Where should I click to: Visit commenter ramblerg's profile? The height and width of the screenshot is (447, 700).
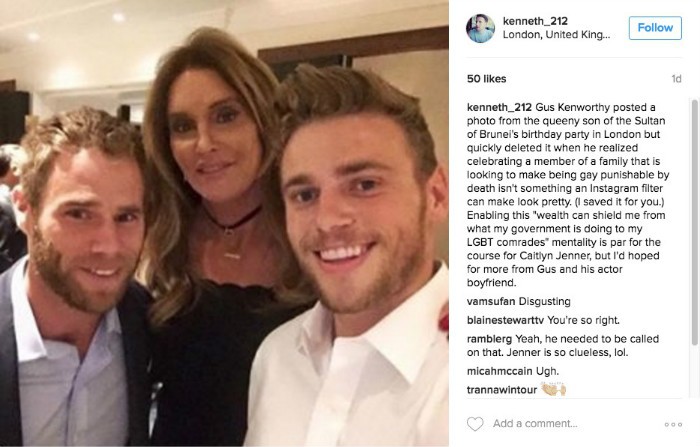click(x=489, y=339)
